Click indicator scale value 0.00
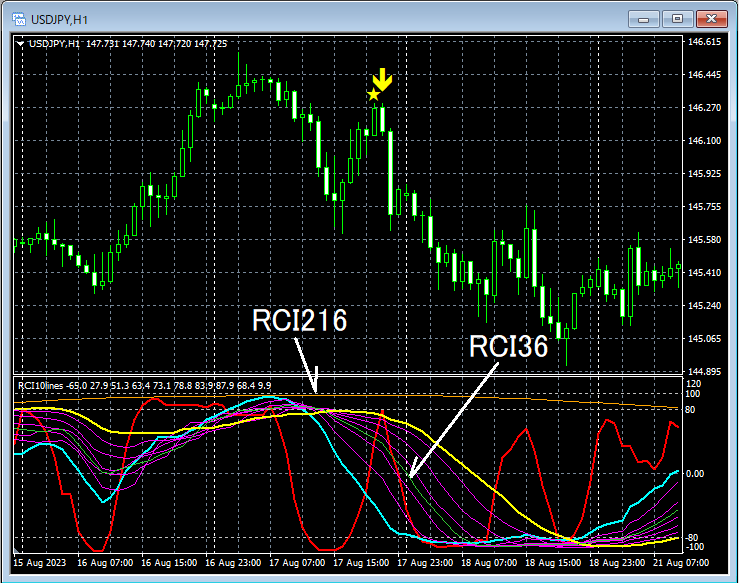The width and height of the screenshot is (740, 583). point(695,473)
